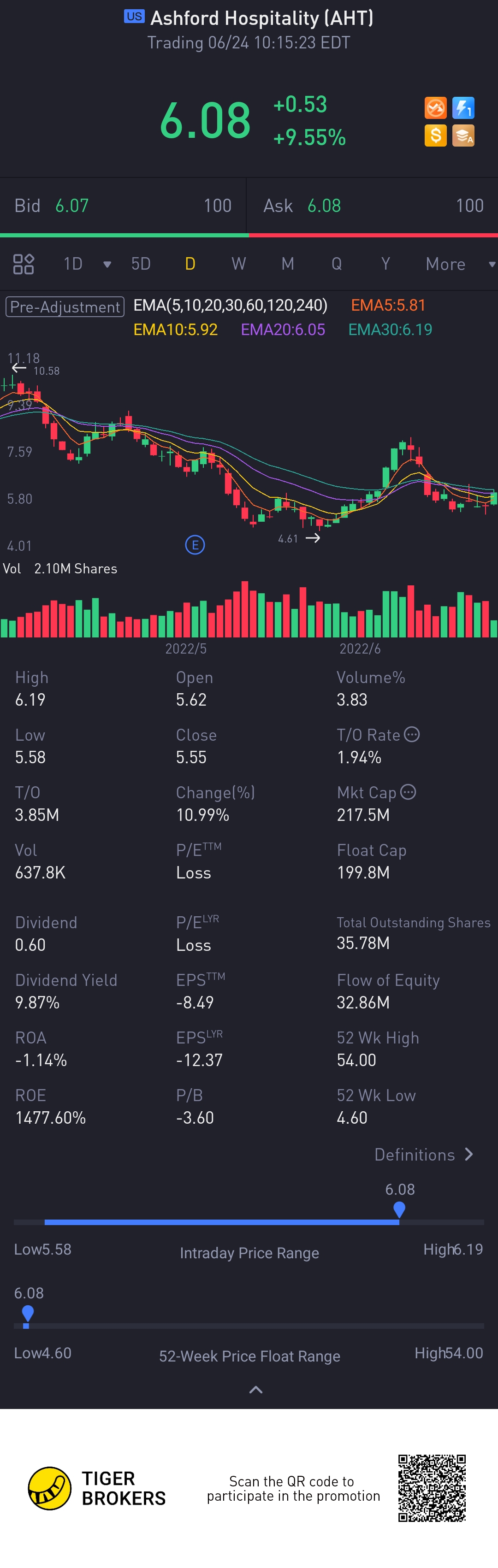Tap the Bid 6.07 quote

[123, 206]
